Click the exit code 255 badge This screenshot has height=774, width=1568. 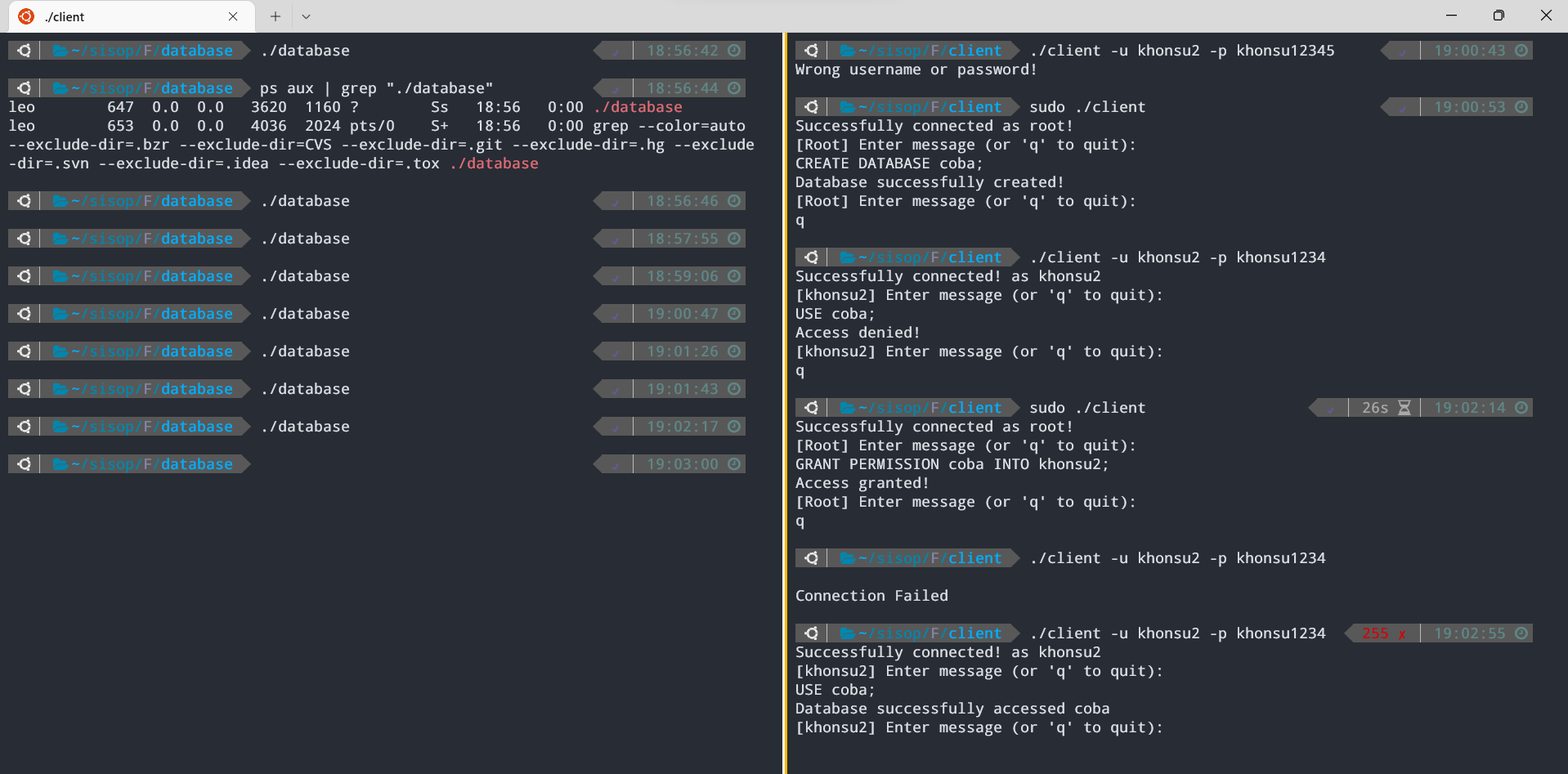point(1376,633)
